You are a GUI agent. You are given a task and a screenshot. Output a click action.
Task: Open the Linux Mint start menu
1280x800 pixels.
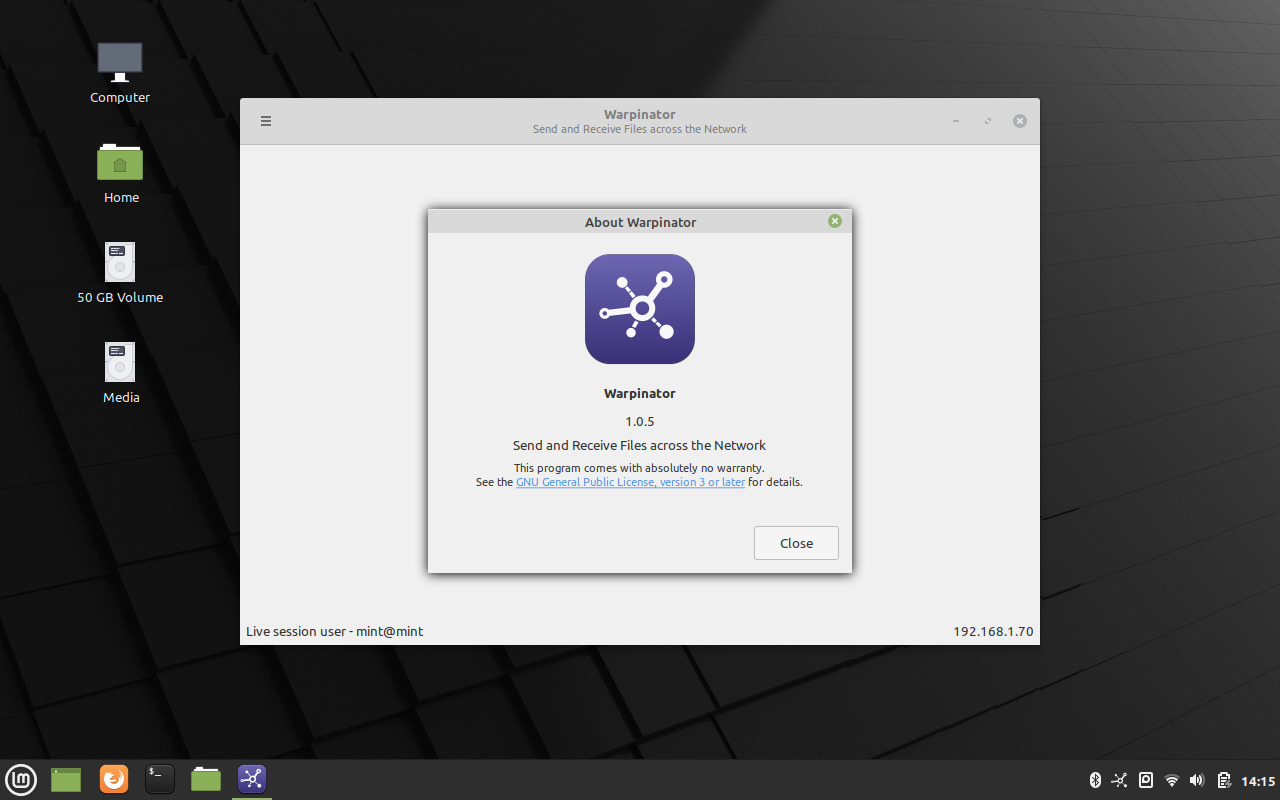point(21,779)
